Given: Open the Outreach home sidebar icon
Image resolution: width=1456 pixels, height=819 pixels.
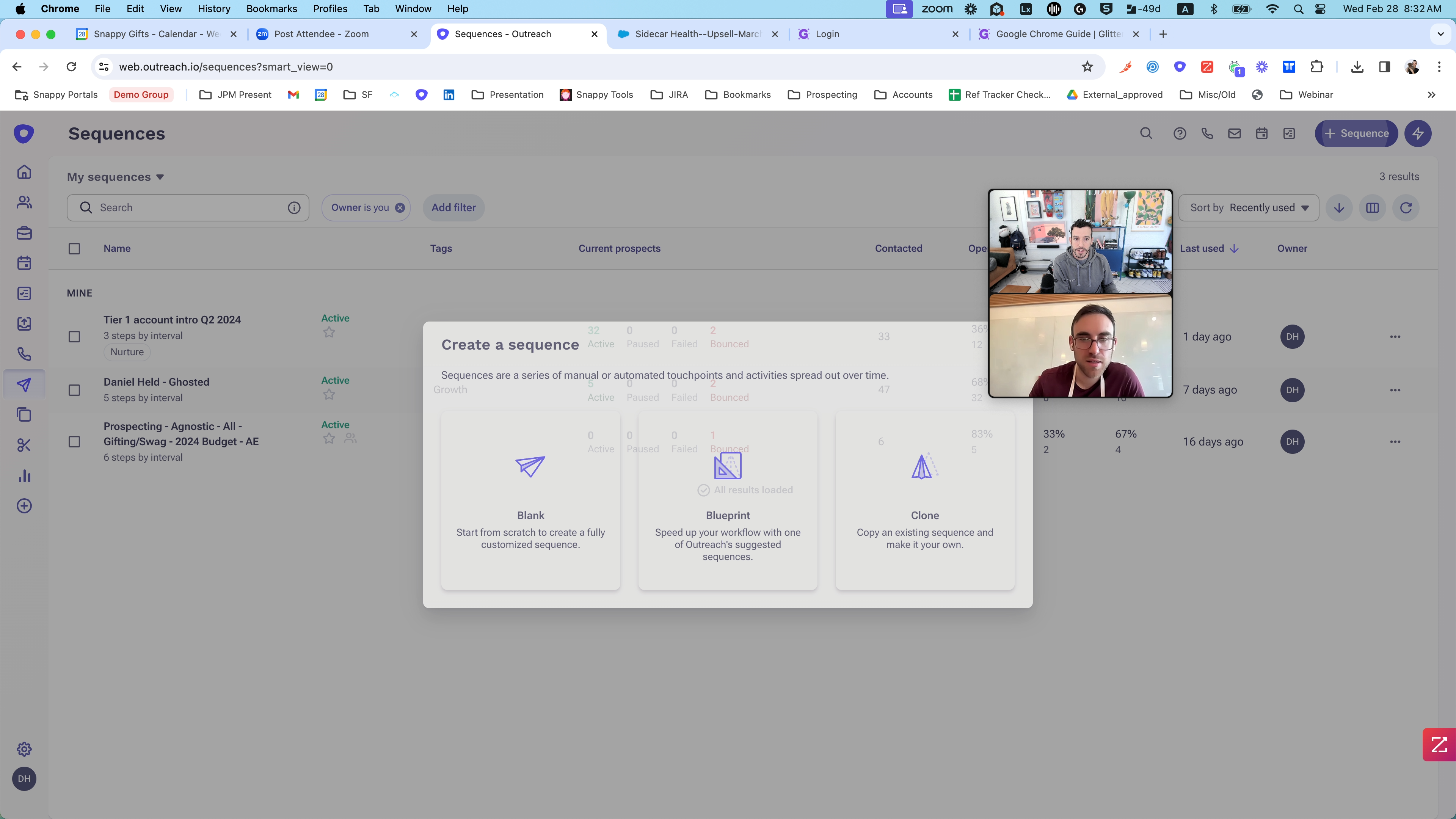Looking at the screenshot, I should pos(24,172).
